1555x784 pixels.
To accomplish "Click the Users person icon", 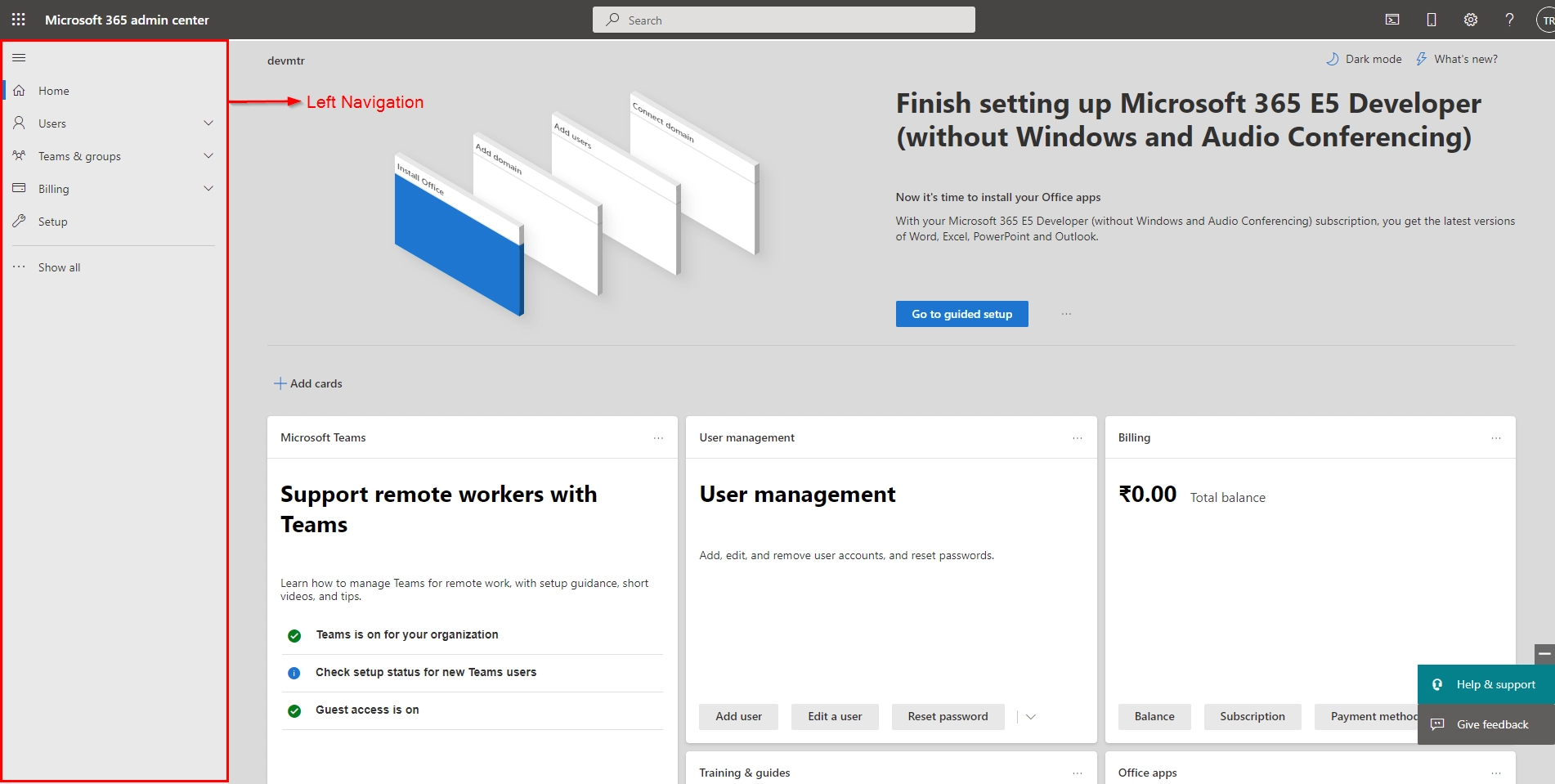I will pyautogui.click(x=19, y=123).
